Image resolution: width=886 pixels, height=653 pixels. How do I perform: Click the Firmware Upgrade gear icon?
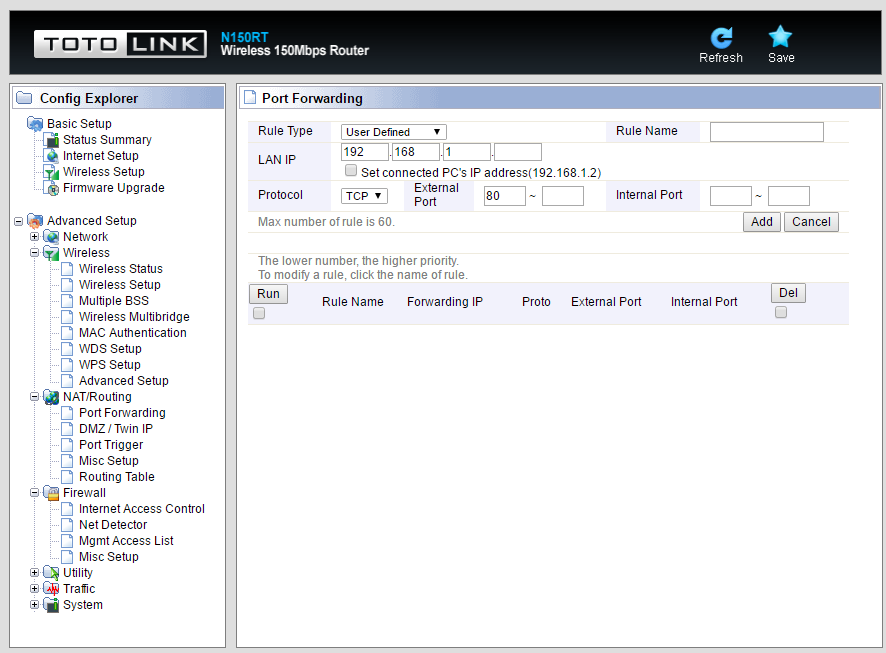pyautogui.click(x=51, y=188)
